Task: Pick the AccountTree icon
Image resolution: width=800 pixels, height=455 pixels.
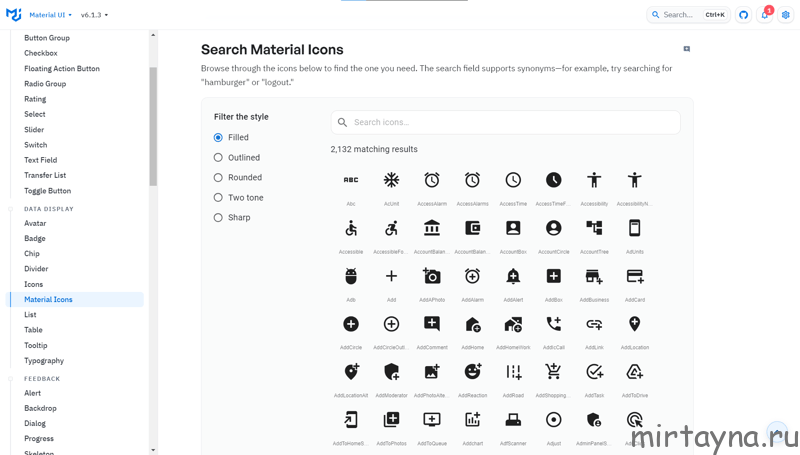Action: pyautogui.click(x=594, y=228)
